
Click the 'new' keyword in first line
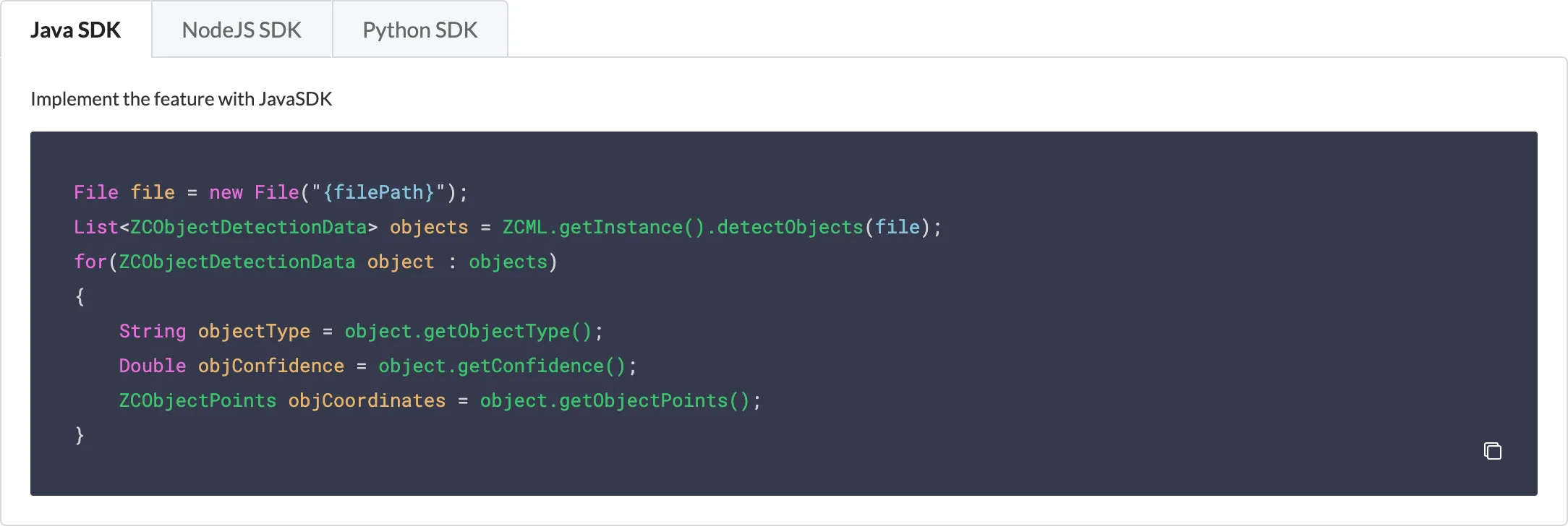(x=226, y=192)
